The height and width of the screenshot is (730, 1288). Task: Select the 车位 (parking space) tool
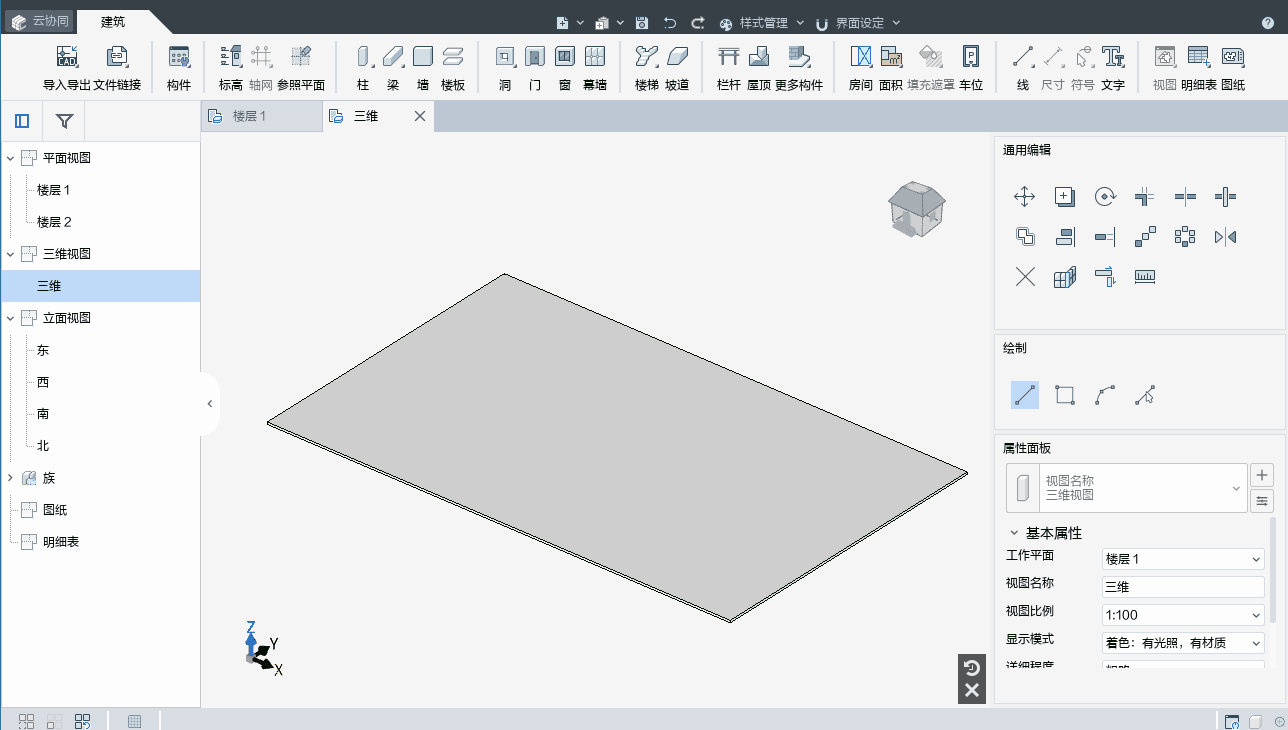(971, 67)
